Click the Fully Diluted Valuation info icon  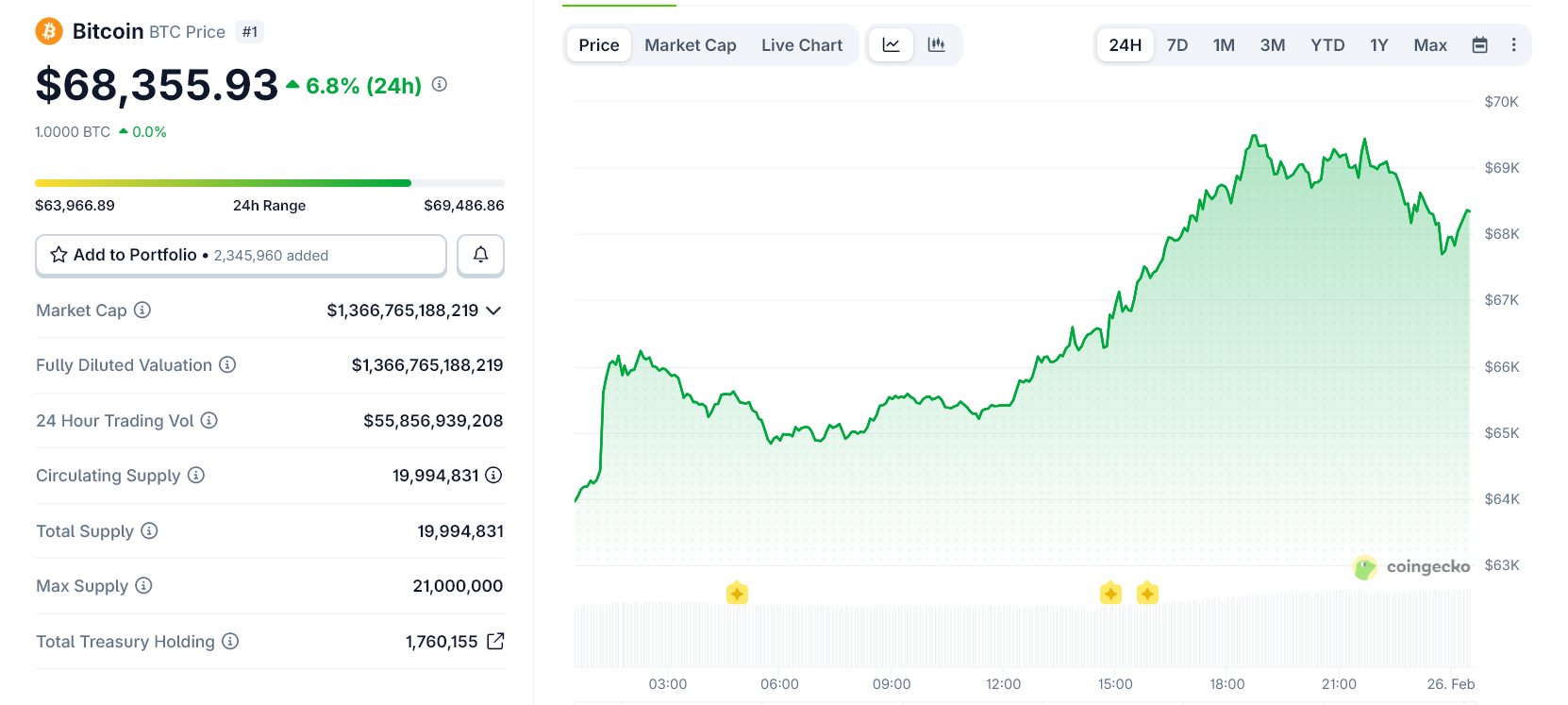227,365
